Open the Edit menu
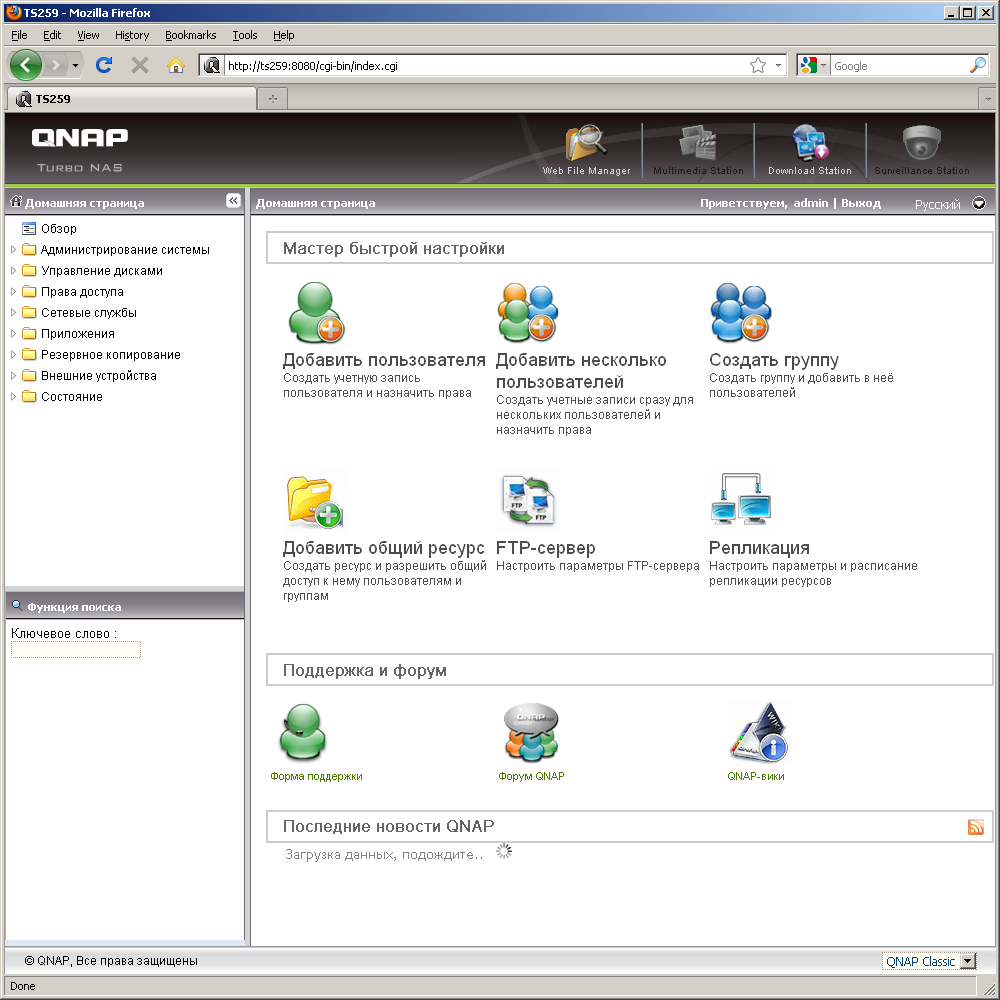The image size is (1000, 1000). coord(52,35)
